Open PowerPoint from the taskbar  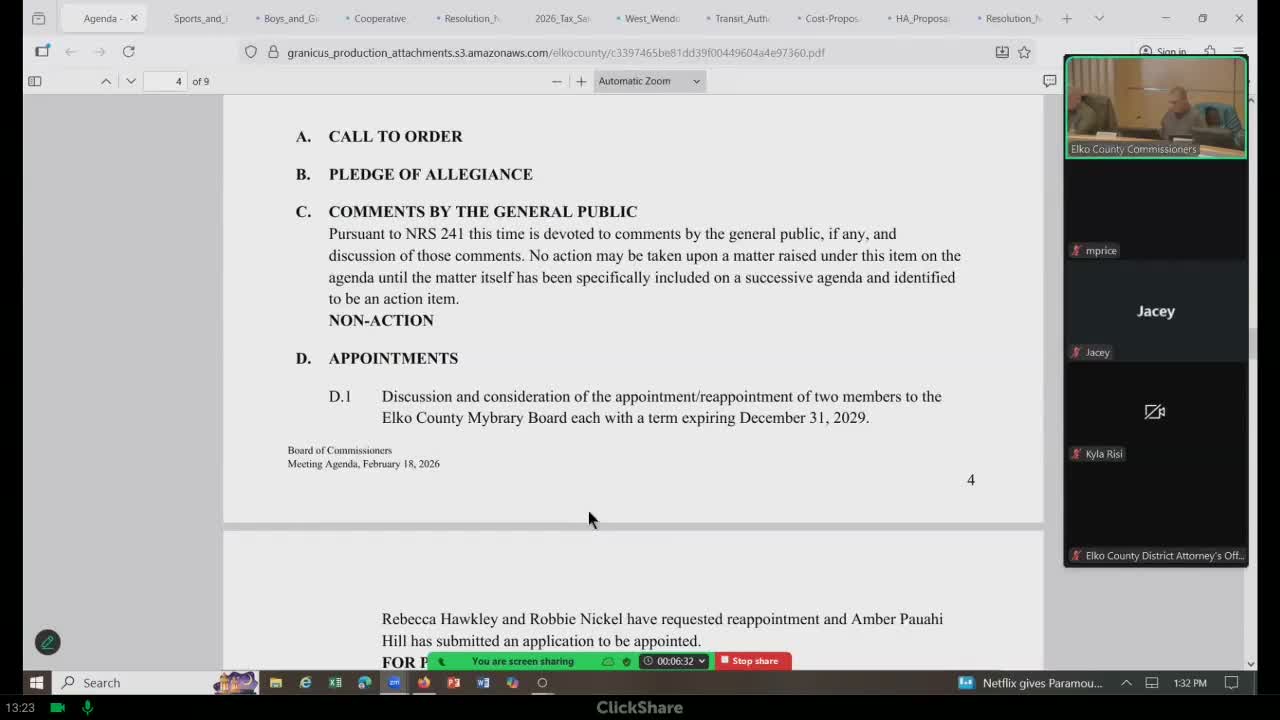point(454,683)
